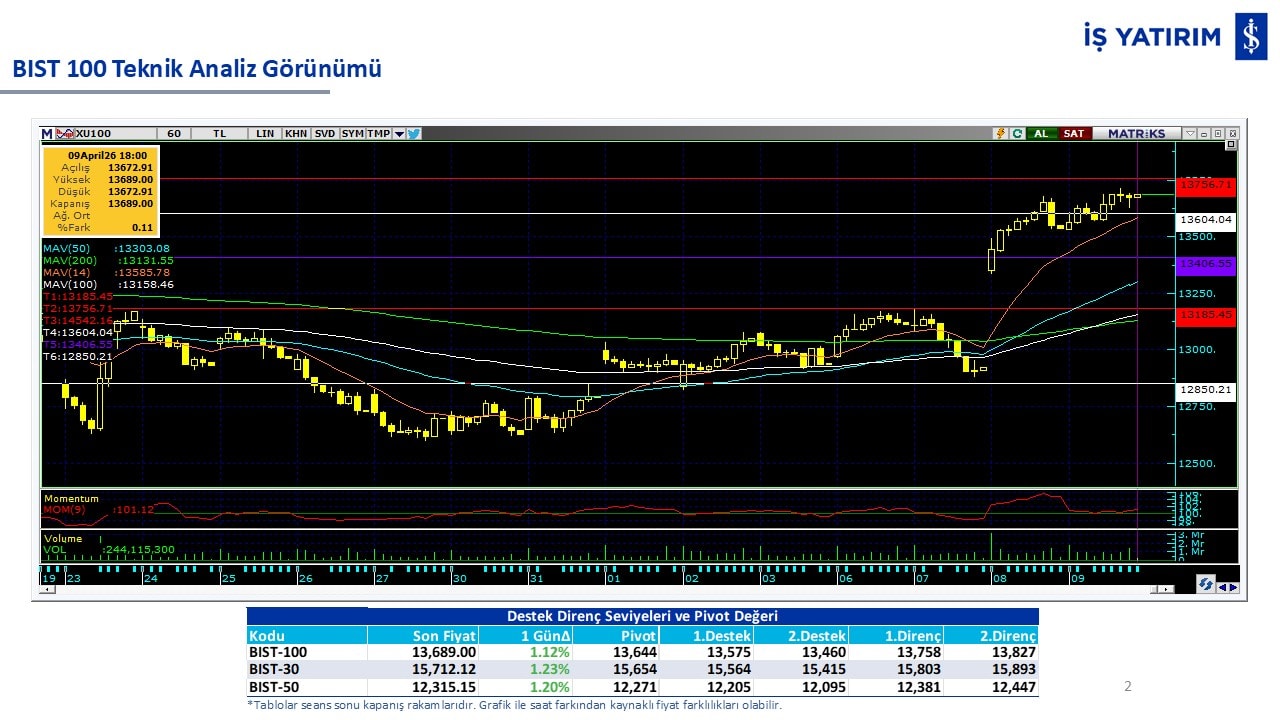Click the İş Yatırım logo
Image resolution: width=1280 pixels, height=720 pixels.
pos(1250,37)
